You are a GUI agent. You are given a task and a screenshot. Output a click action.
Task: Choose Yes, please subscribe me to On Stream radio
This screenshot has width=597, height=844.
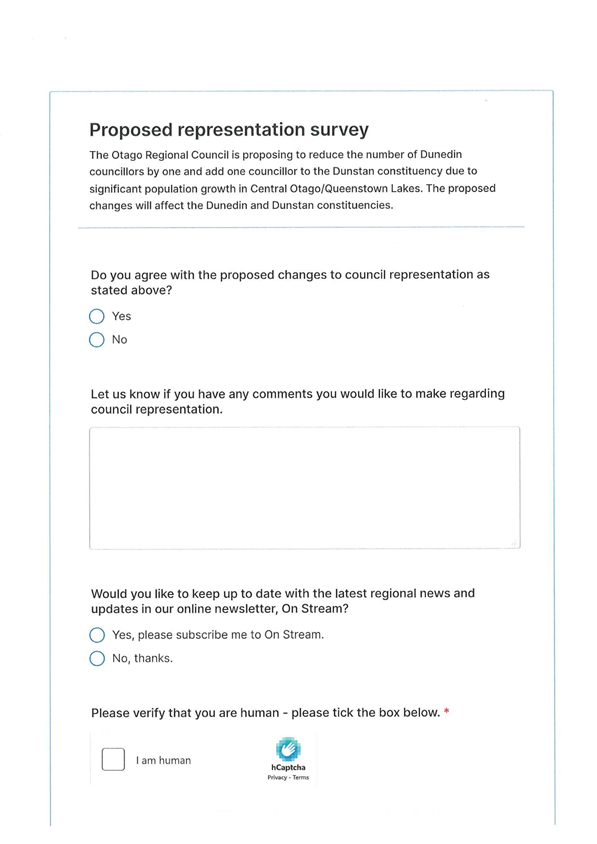[97, 635]
